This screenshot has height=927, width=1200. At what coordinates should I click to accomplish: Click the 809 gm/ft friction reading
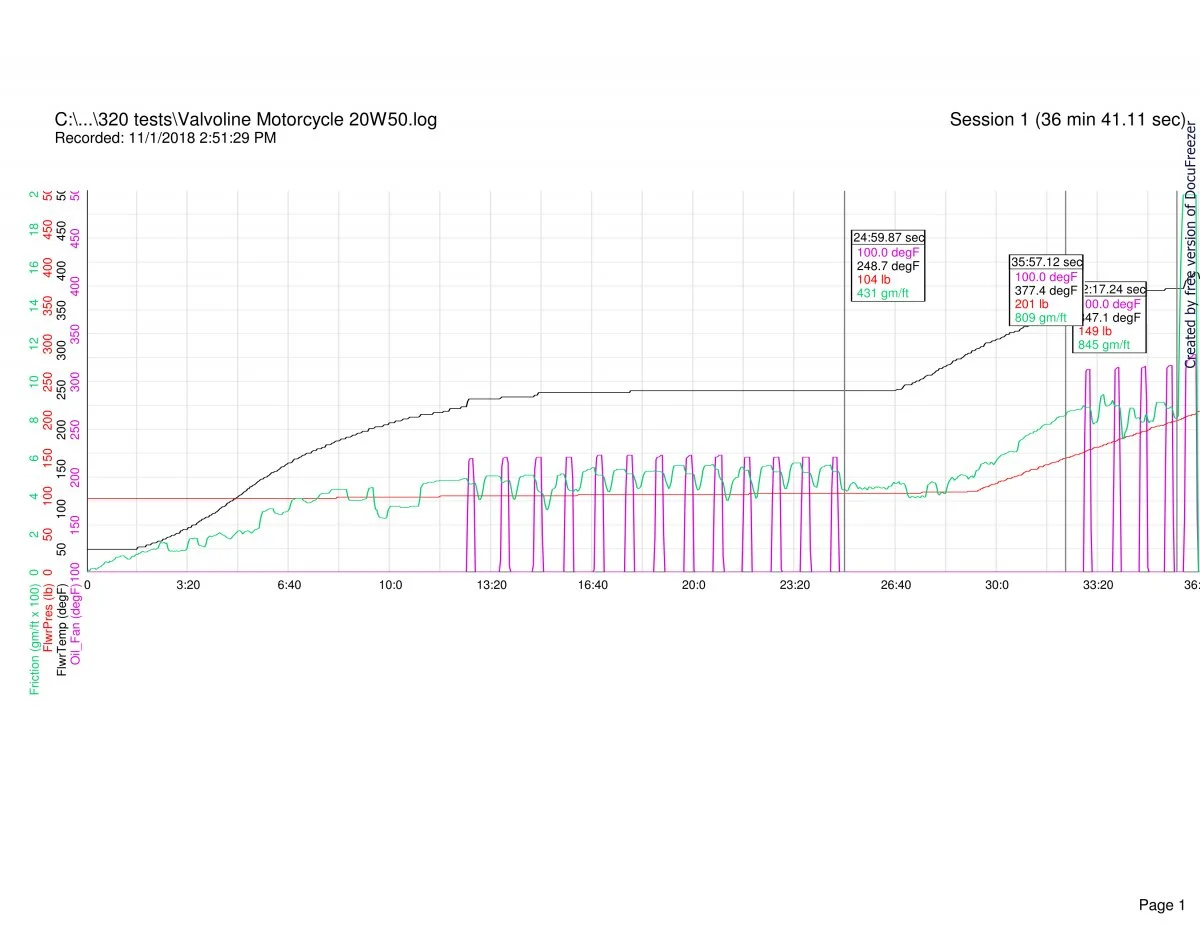coord(1040,318)
